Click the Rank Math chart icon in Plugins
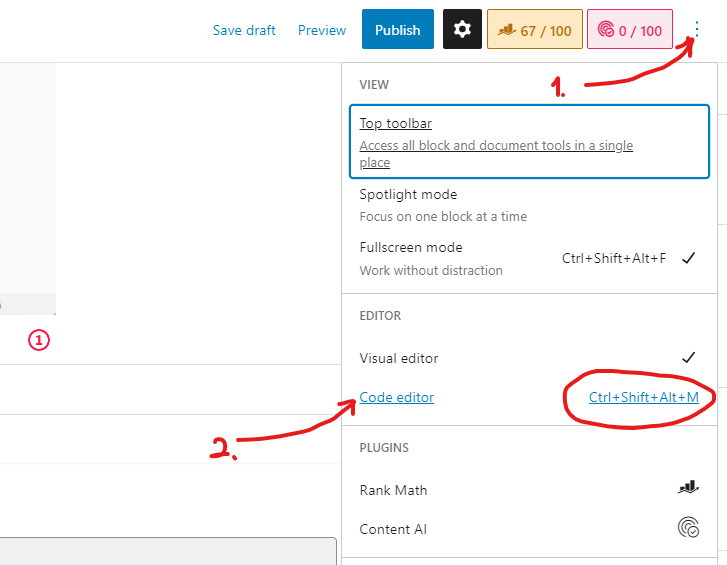The height and width of the screenshot is (565, 727). click(689, 488)
